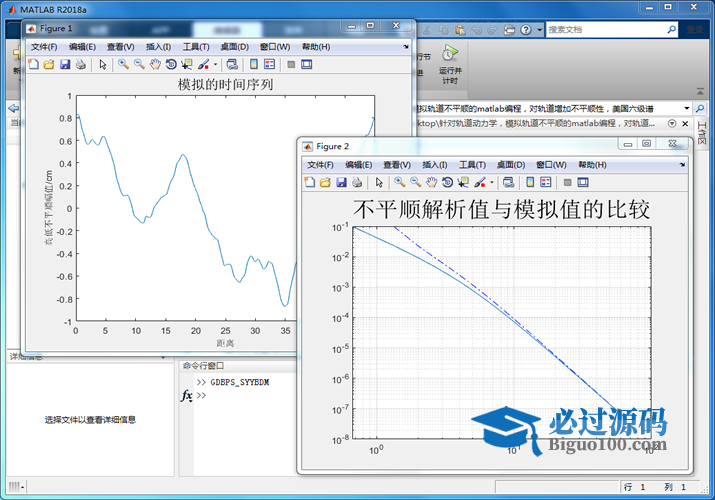Open 桌面(D) menu in Figure 2
This screenshot has width=715, height=500.
pyautogui.click(x=511, y=165)
